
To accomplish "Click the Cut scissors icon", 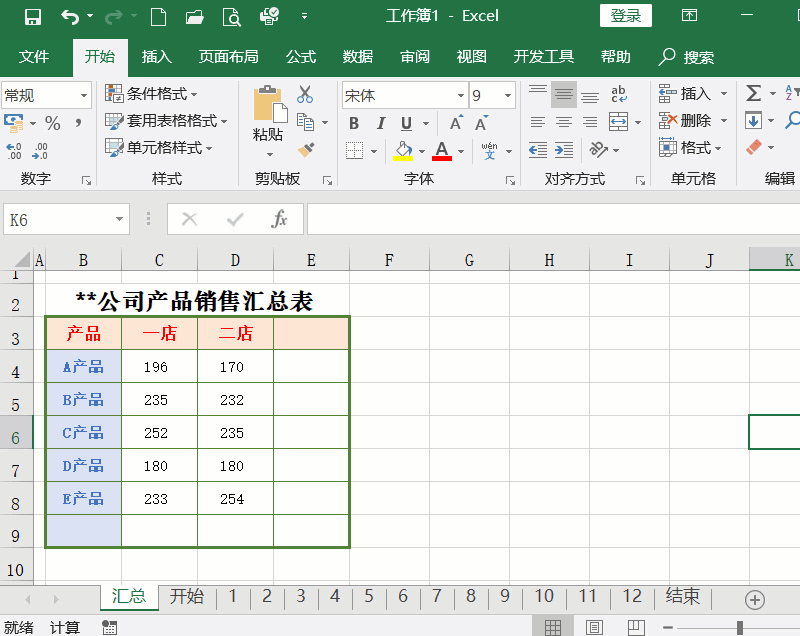I will pos(306,95).
